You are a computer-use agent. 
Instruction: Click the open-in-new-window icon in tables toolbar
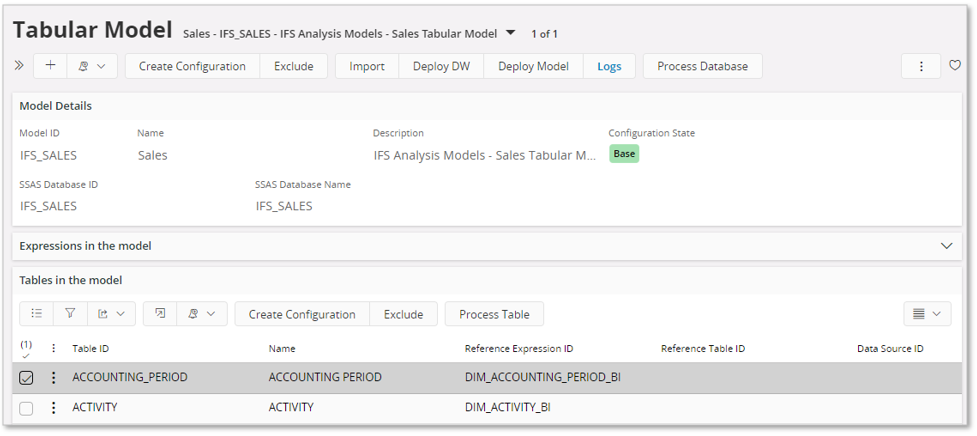(160, 314)
